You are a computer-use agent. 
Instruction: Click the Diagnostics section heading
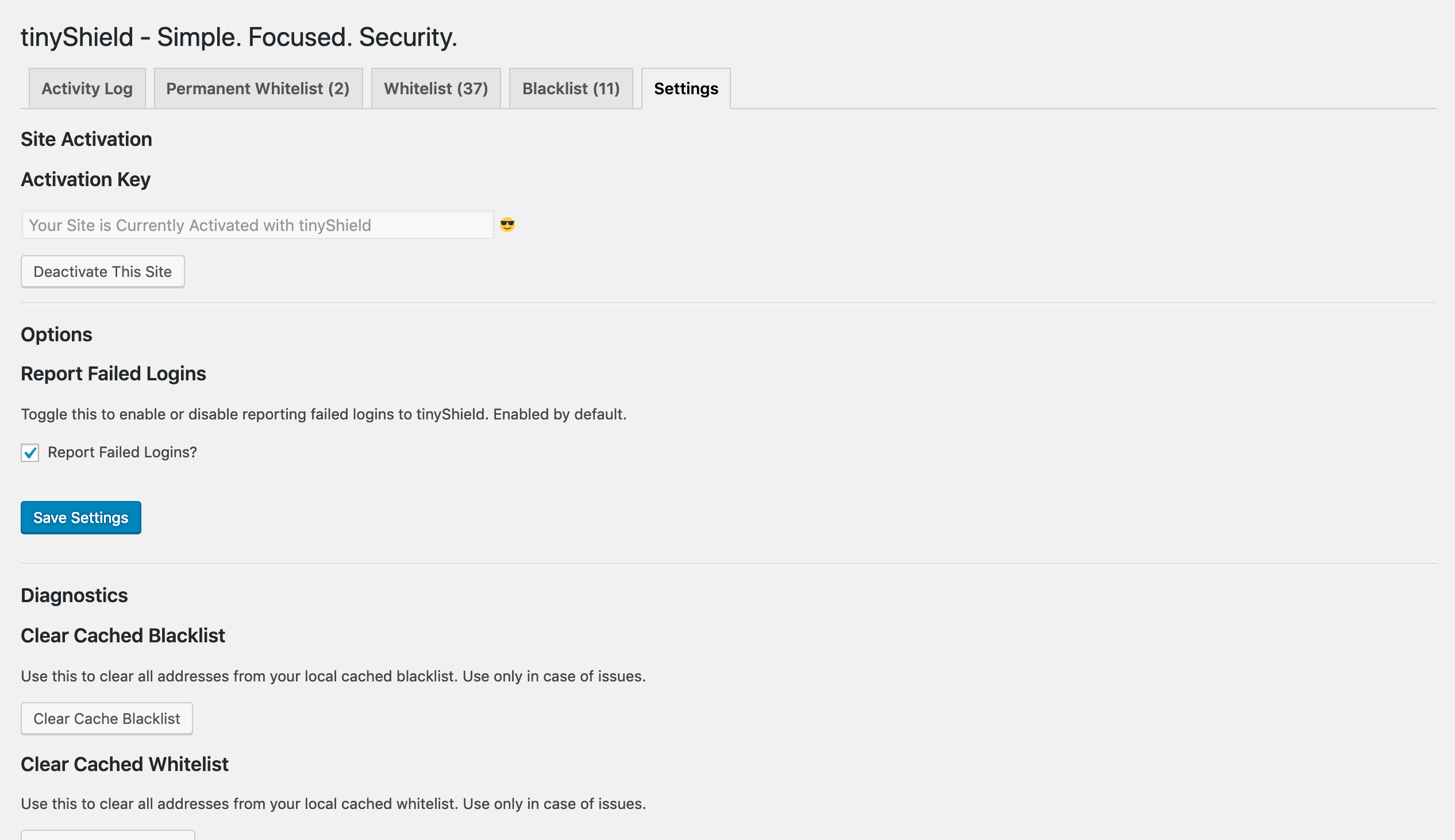click(75, 595)
